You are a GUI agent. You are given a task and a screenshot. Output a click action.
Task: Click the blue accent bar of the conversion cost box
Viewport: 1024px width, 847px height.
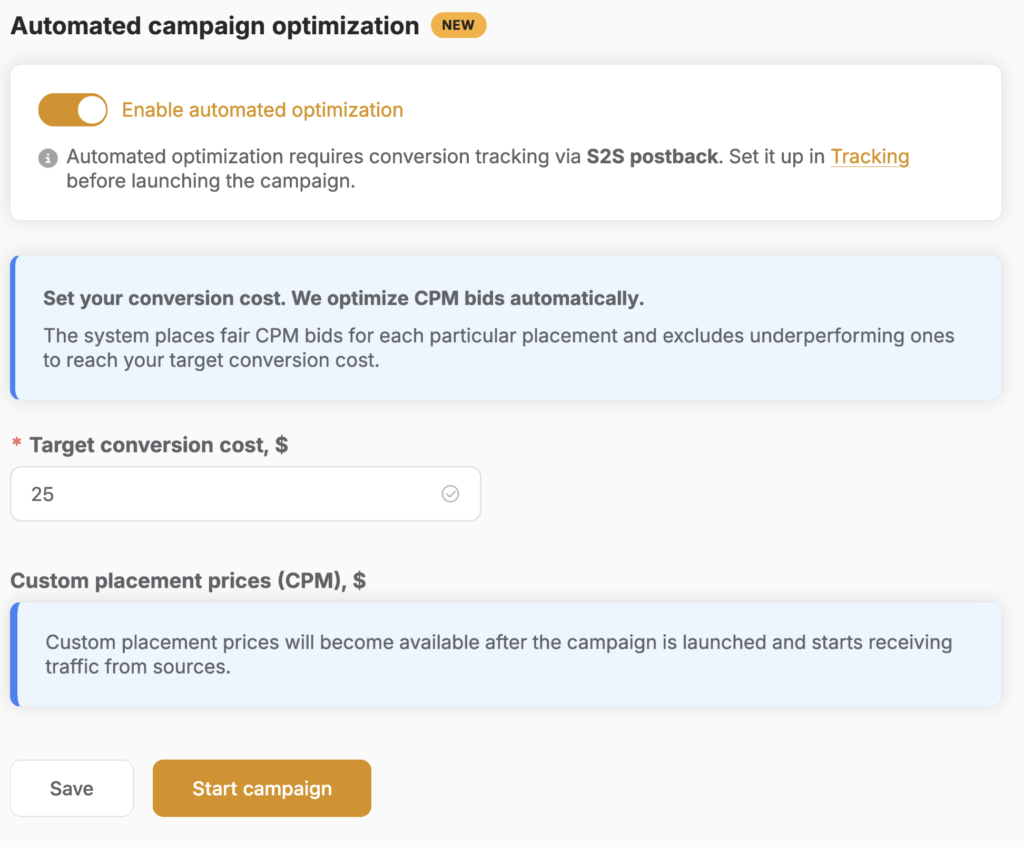[14, 327]
